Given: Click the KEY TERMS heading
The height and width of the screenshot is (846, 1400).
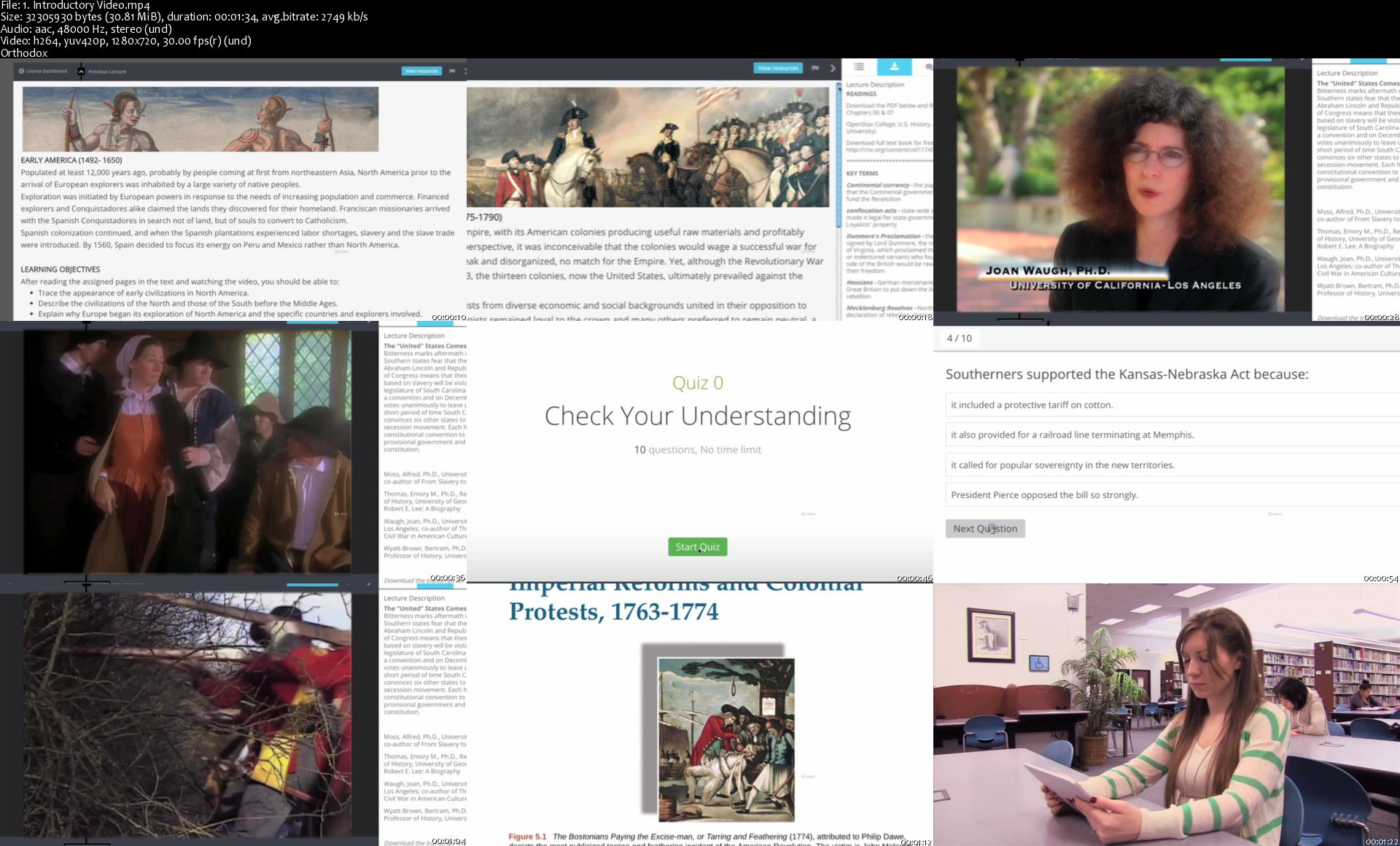Looking at the screenshot, I should click(862, 174).
